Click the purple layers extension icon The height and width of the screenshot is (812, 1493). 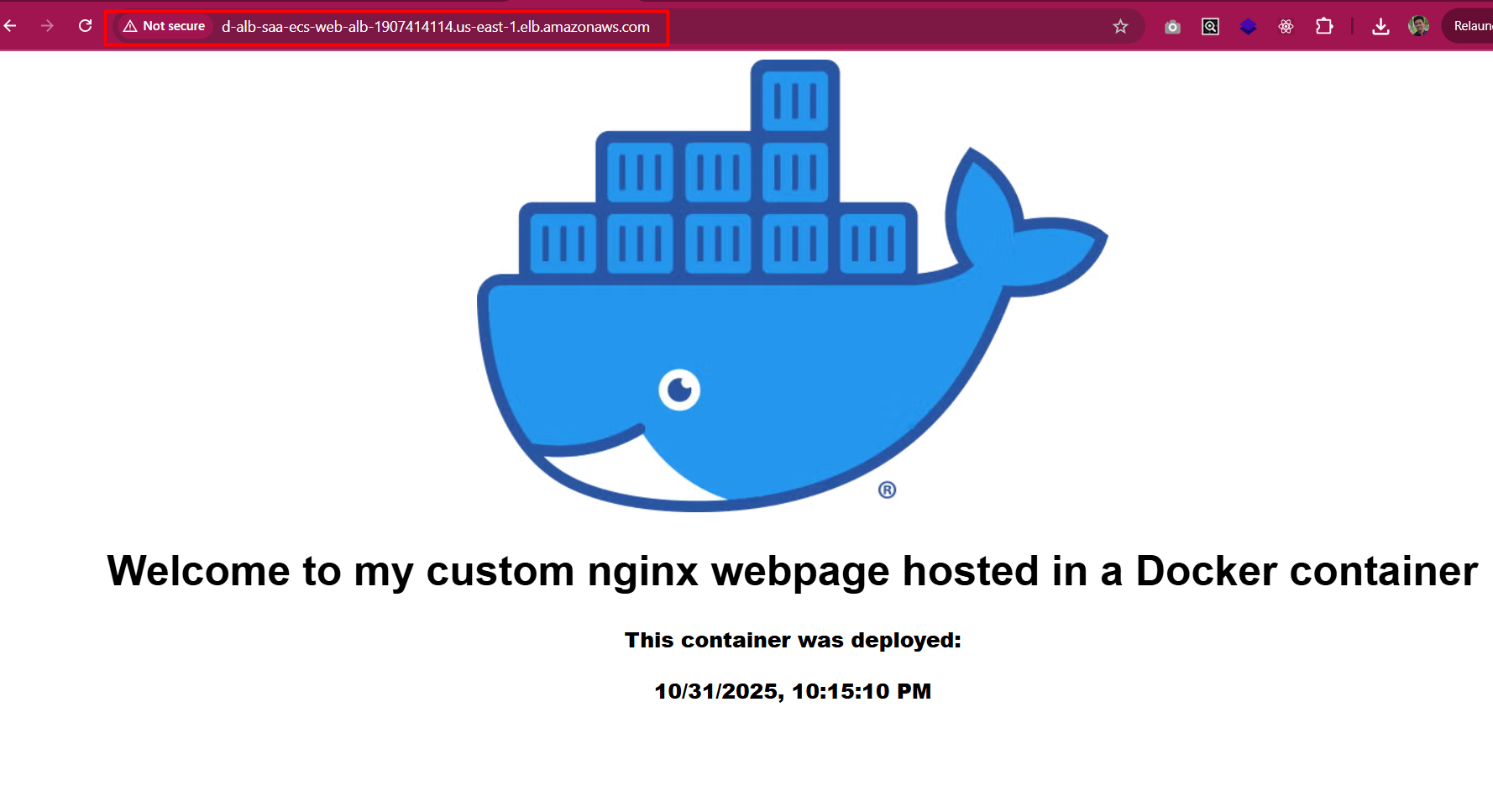[x=1248, y=27]
